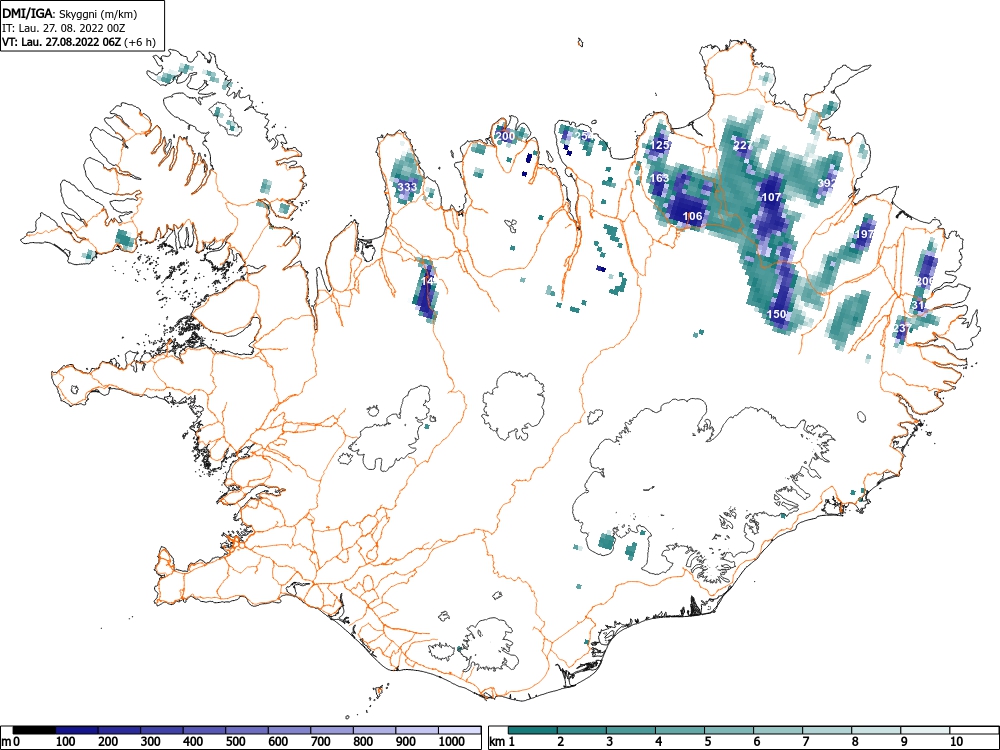This screenshot has height=750, width=1000.
Task: Click the 237 visibility label on the map
Action: (x=902, y=328)
